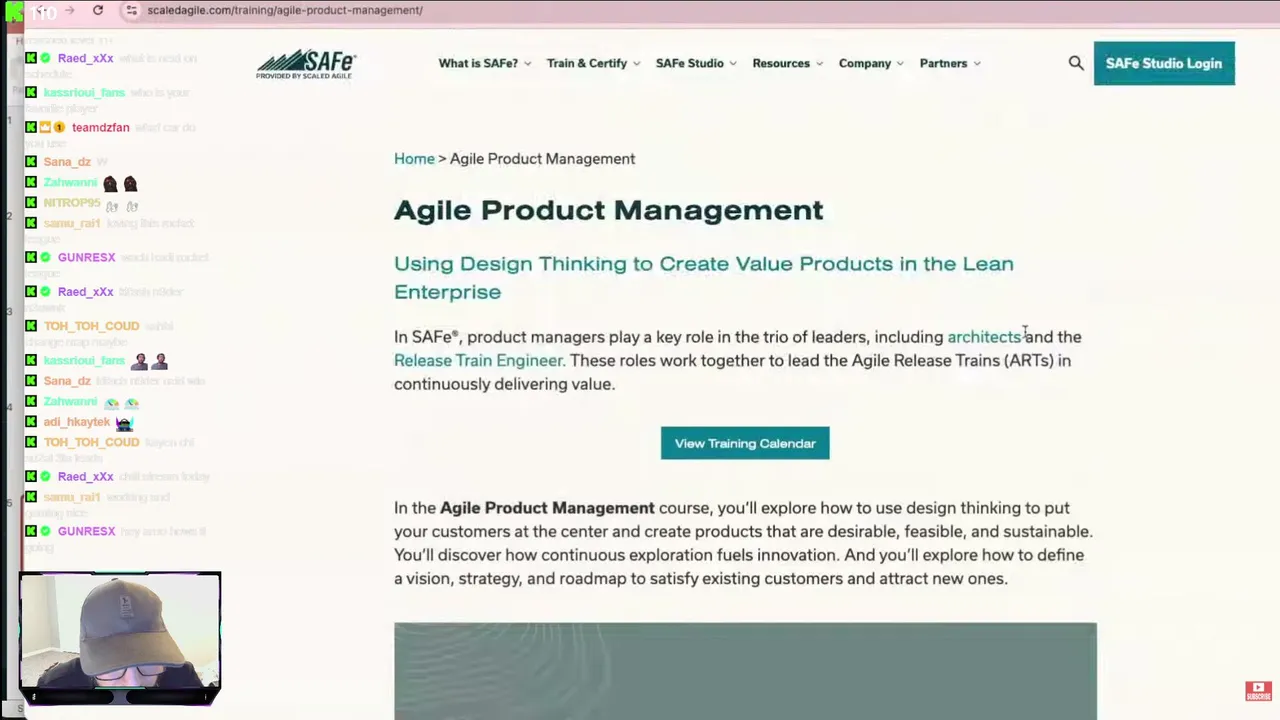Go to the SAFe logo homepage link
This screenshot has height=720, width=1280.
(x=306, y=63)
